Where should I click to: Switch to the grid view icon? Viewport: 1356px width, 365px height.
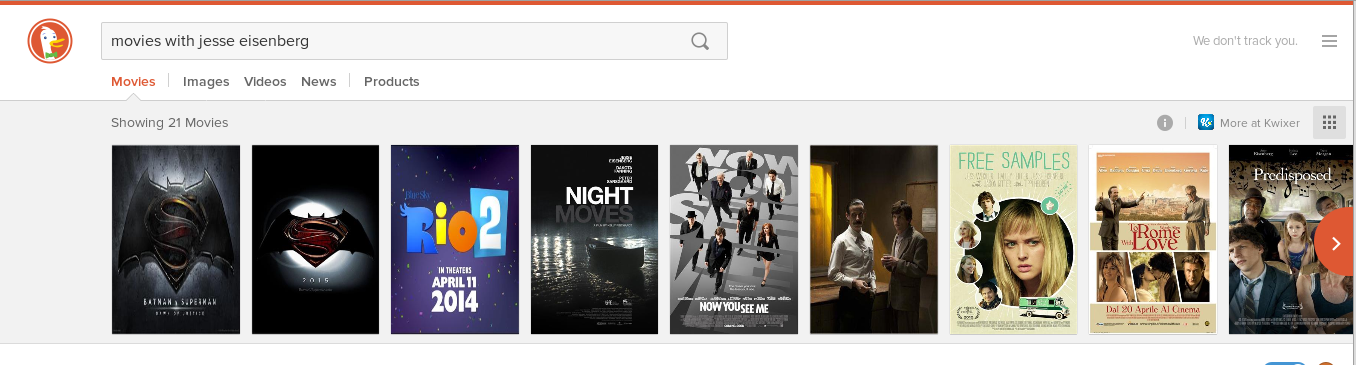coord(1329,123)
